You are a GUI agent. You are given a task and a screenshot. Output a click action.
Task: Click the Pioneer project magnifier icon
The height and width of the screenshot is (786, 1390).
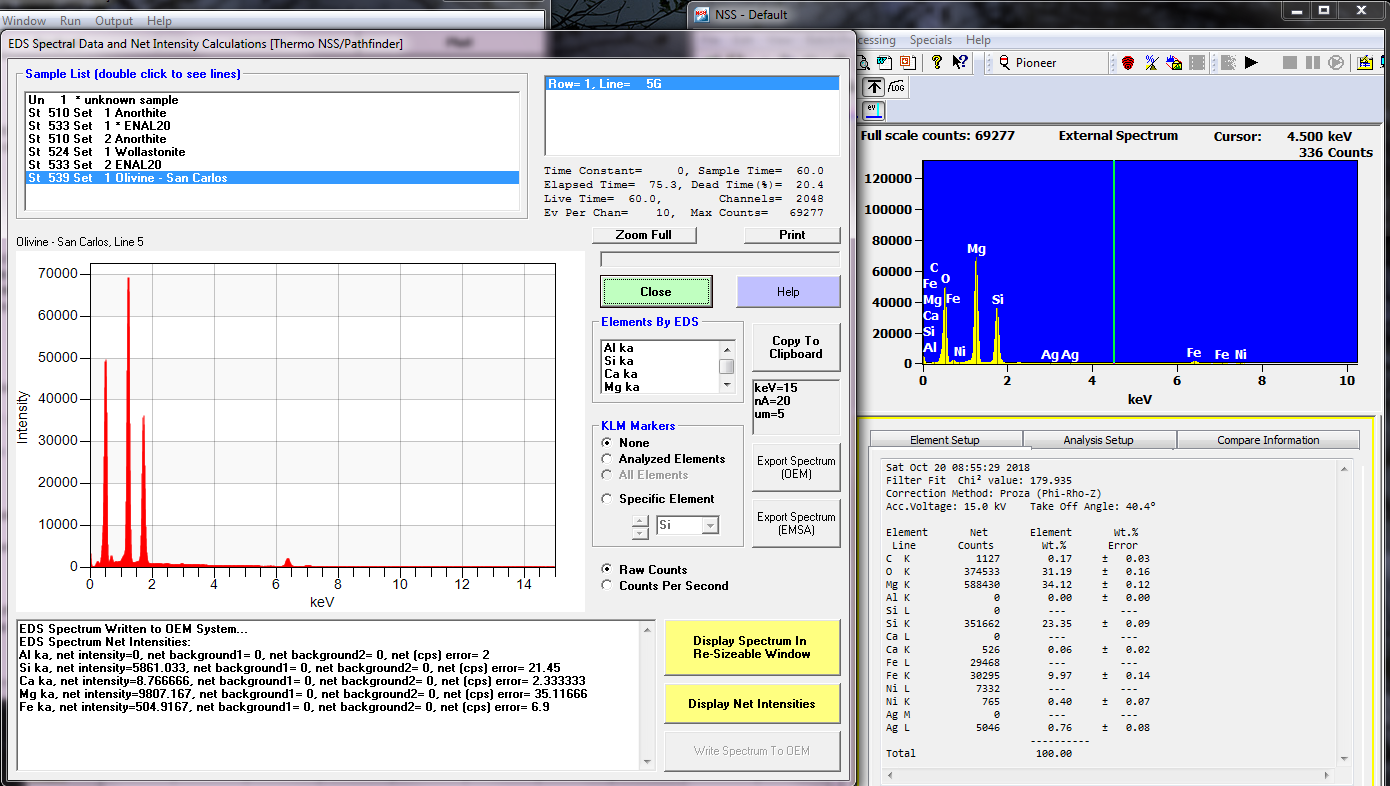(1003, 62)
